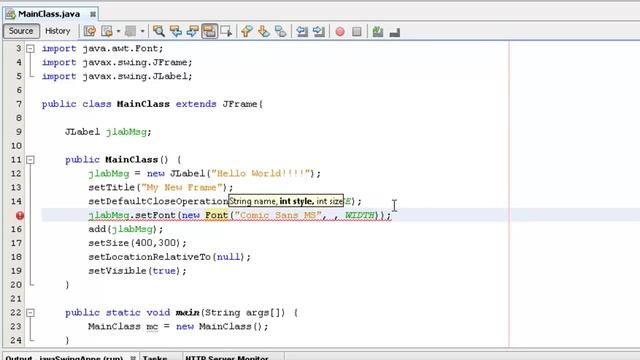Screen dimensions: 640x360
Task: Click the red error marker on line 15
Action: pos(20,216)
